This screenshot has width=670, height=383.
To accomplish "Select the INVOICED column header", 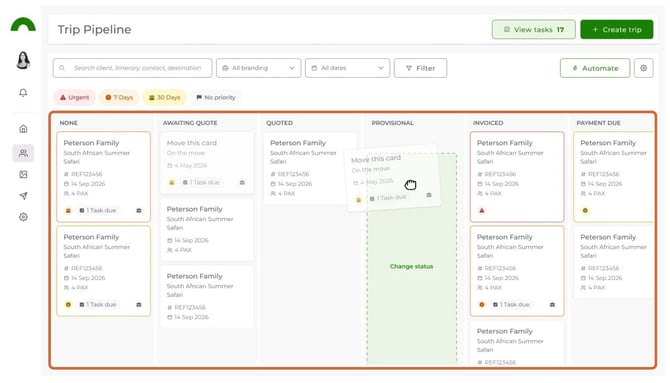I will tap(488, 123).
